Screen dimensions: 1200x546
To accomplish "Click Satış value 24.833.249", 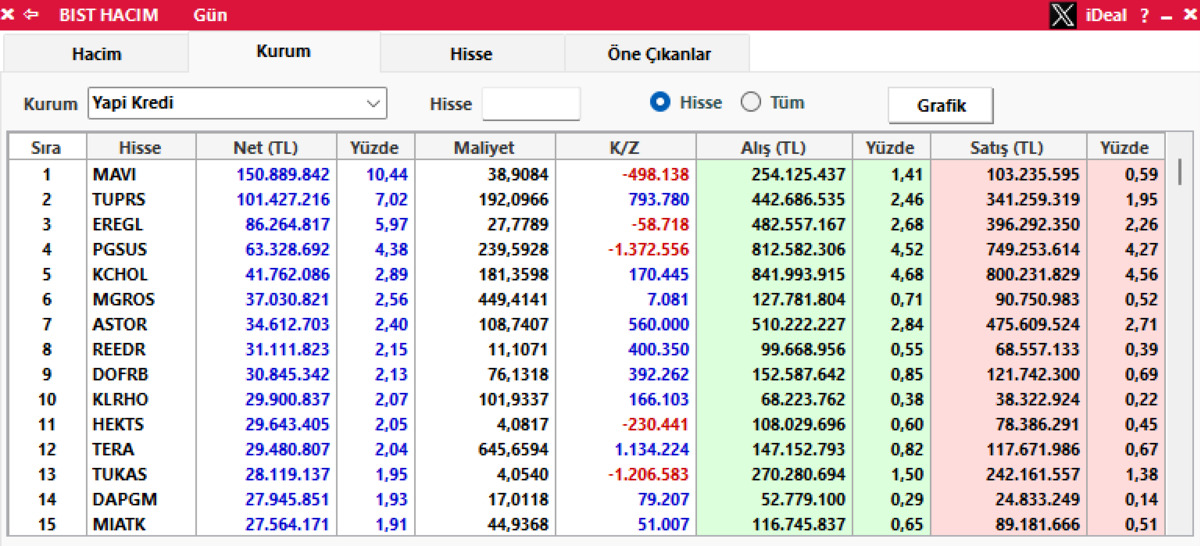I will pyautogui.click(x=1037, y=499).
